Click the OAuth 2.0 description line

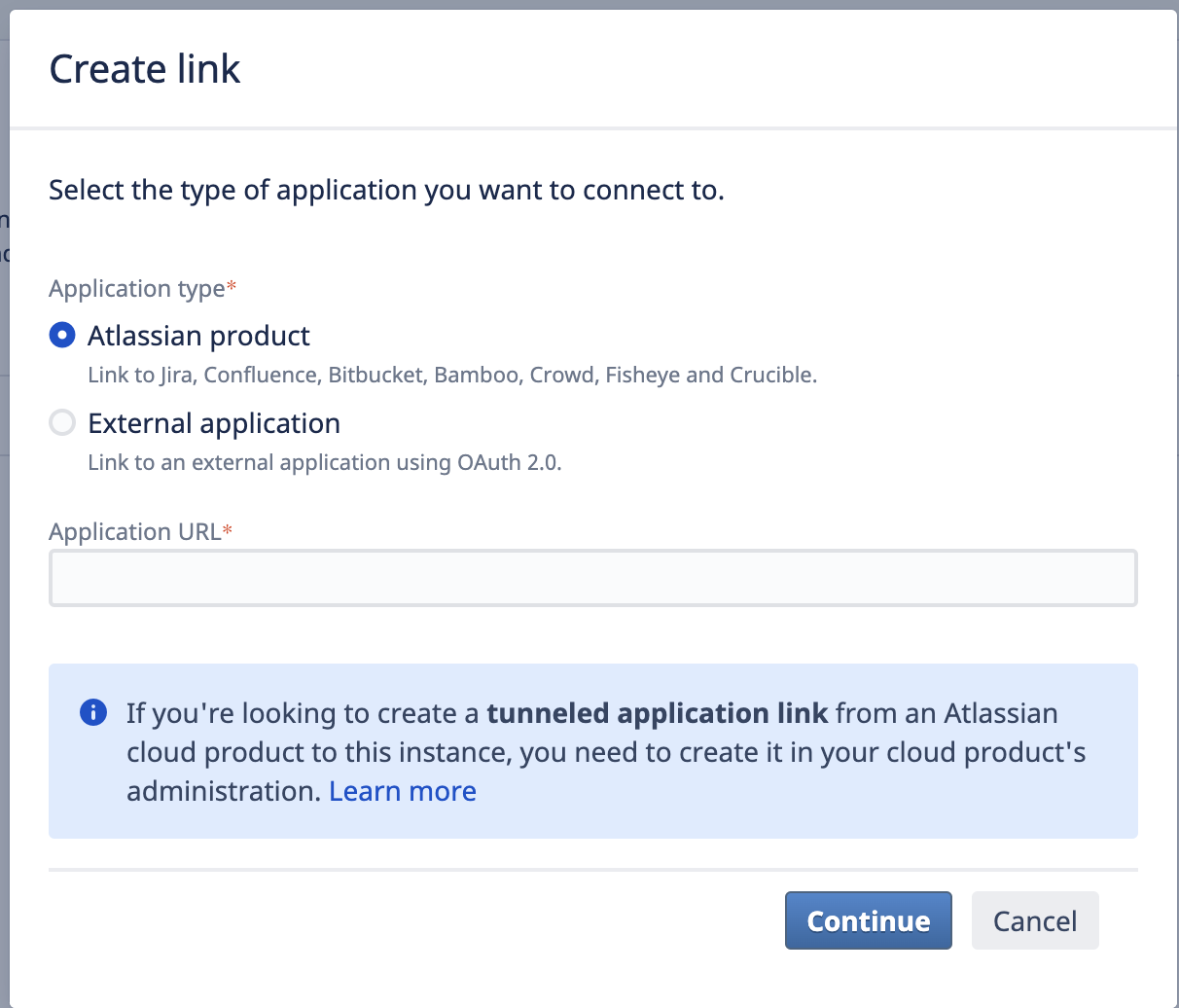tap(325, 462)
